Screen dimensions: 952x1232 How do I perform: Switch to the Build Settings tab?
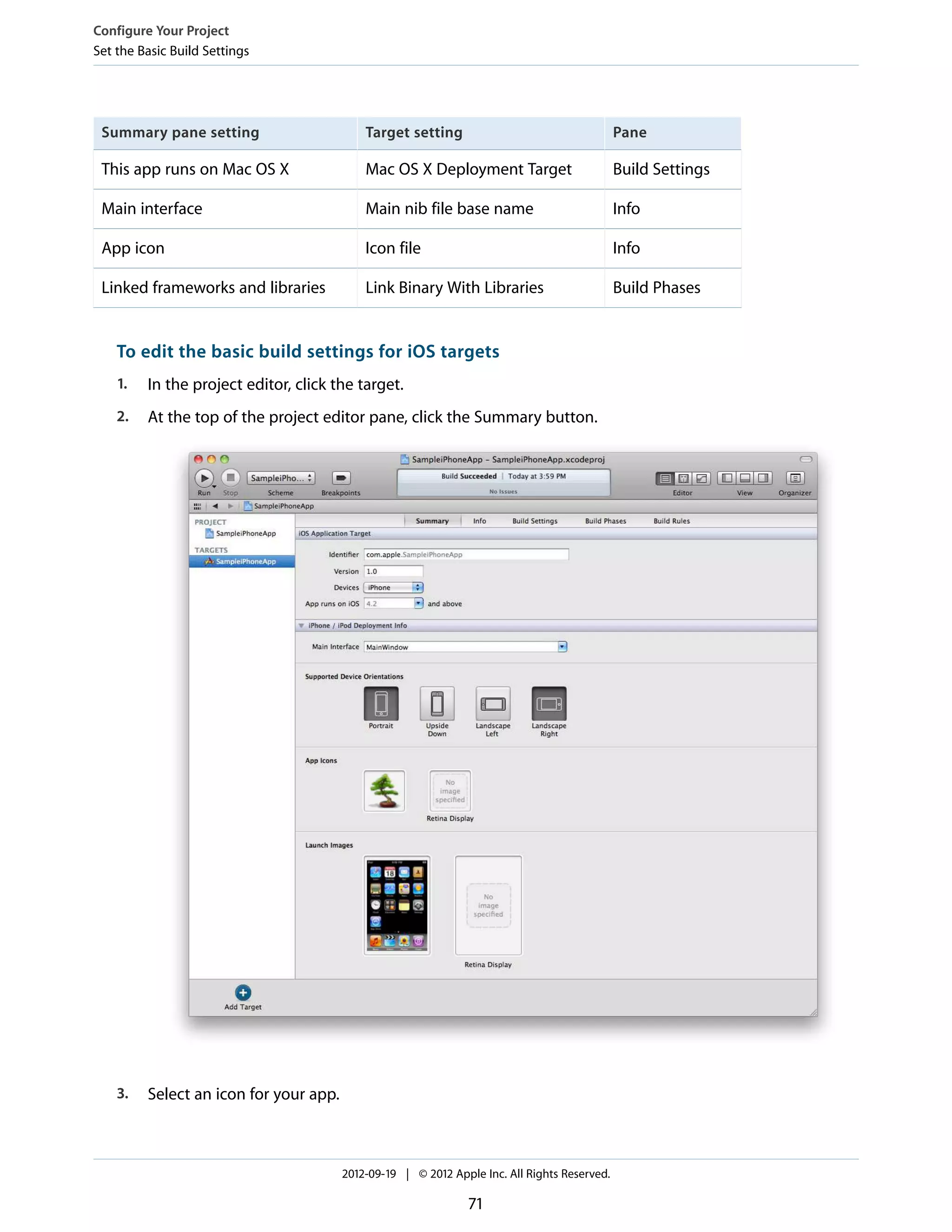tap(535, 521)
